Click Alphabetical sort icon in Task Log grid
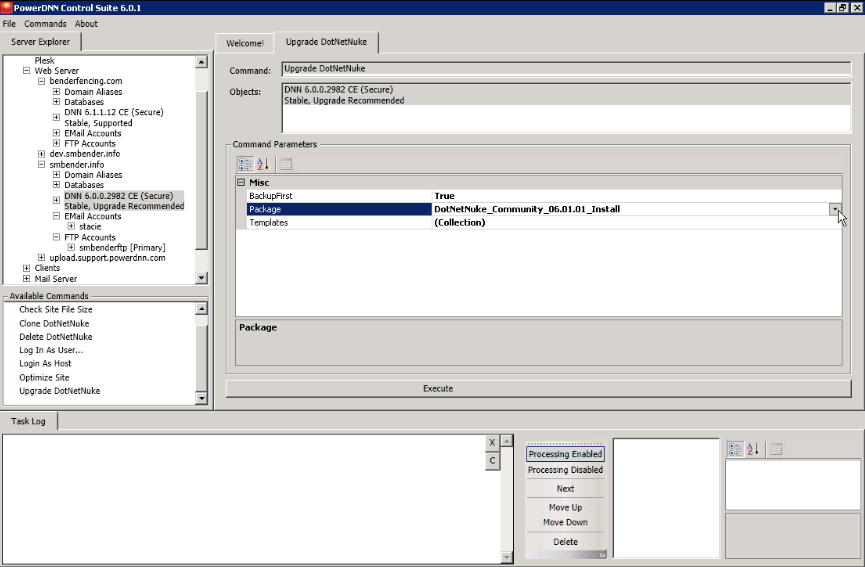This screenshot has height=567, width=865. coord(753,449)
